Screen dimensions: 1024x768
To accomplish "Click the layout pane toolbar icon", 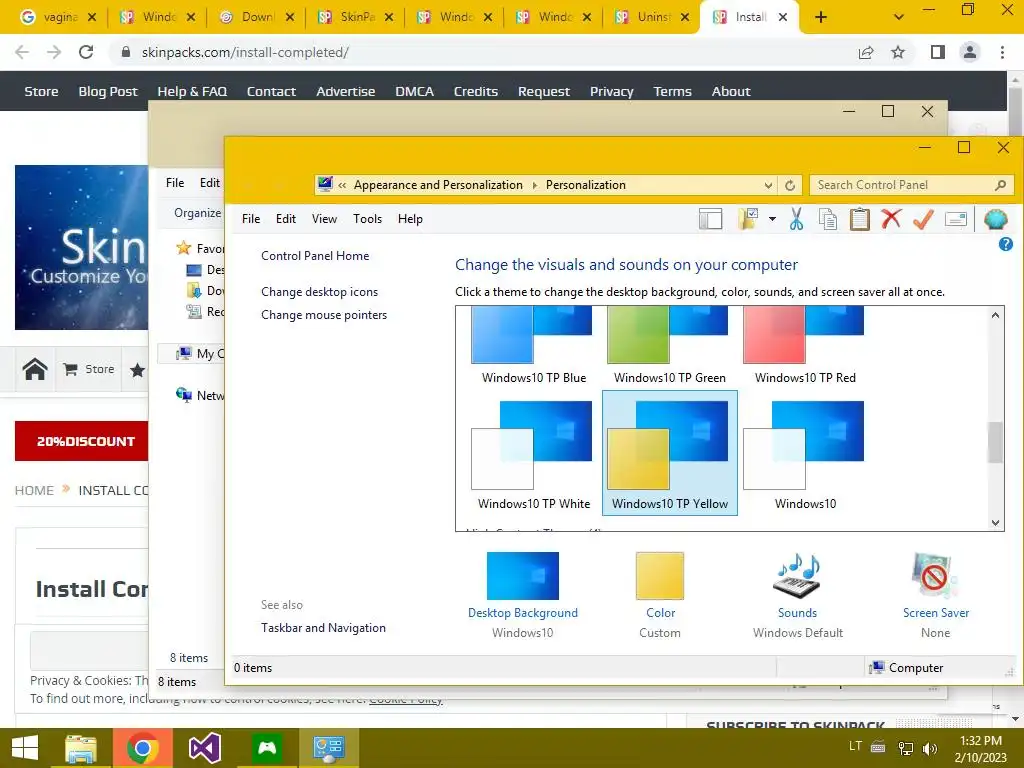I will point(710,219).
